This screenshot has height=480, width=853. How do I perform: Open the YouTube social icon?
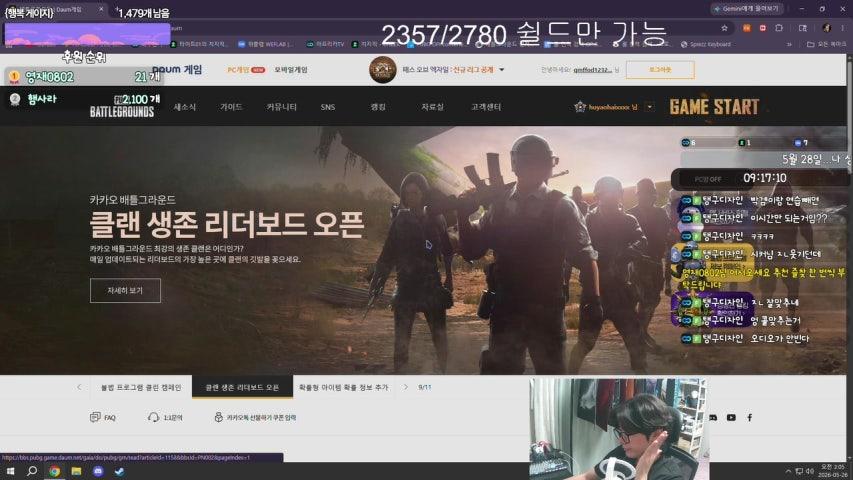[x=731, y=417]
